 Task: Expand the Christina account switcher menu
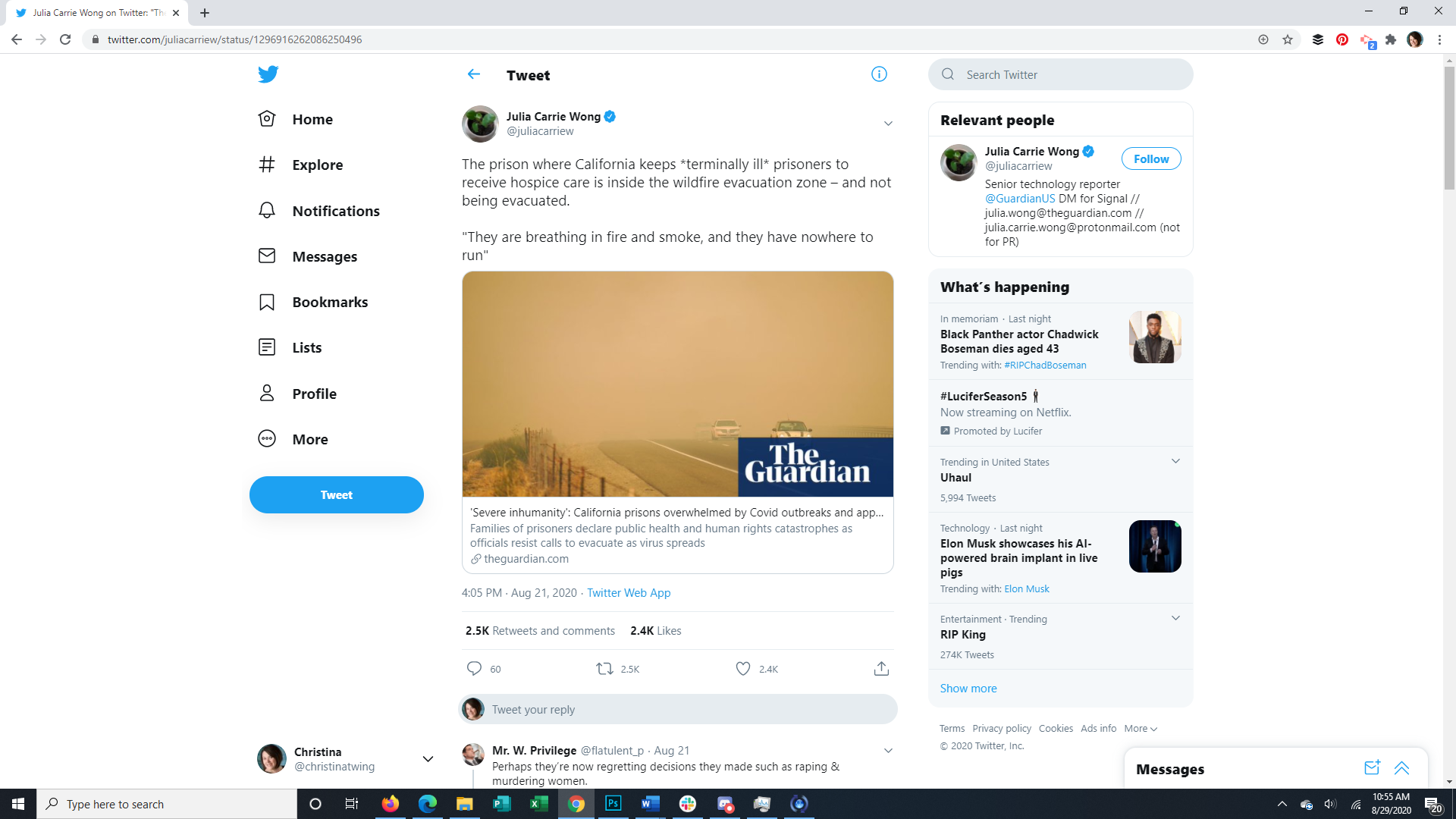tap(428, 758)
